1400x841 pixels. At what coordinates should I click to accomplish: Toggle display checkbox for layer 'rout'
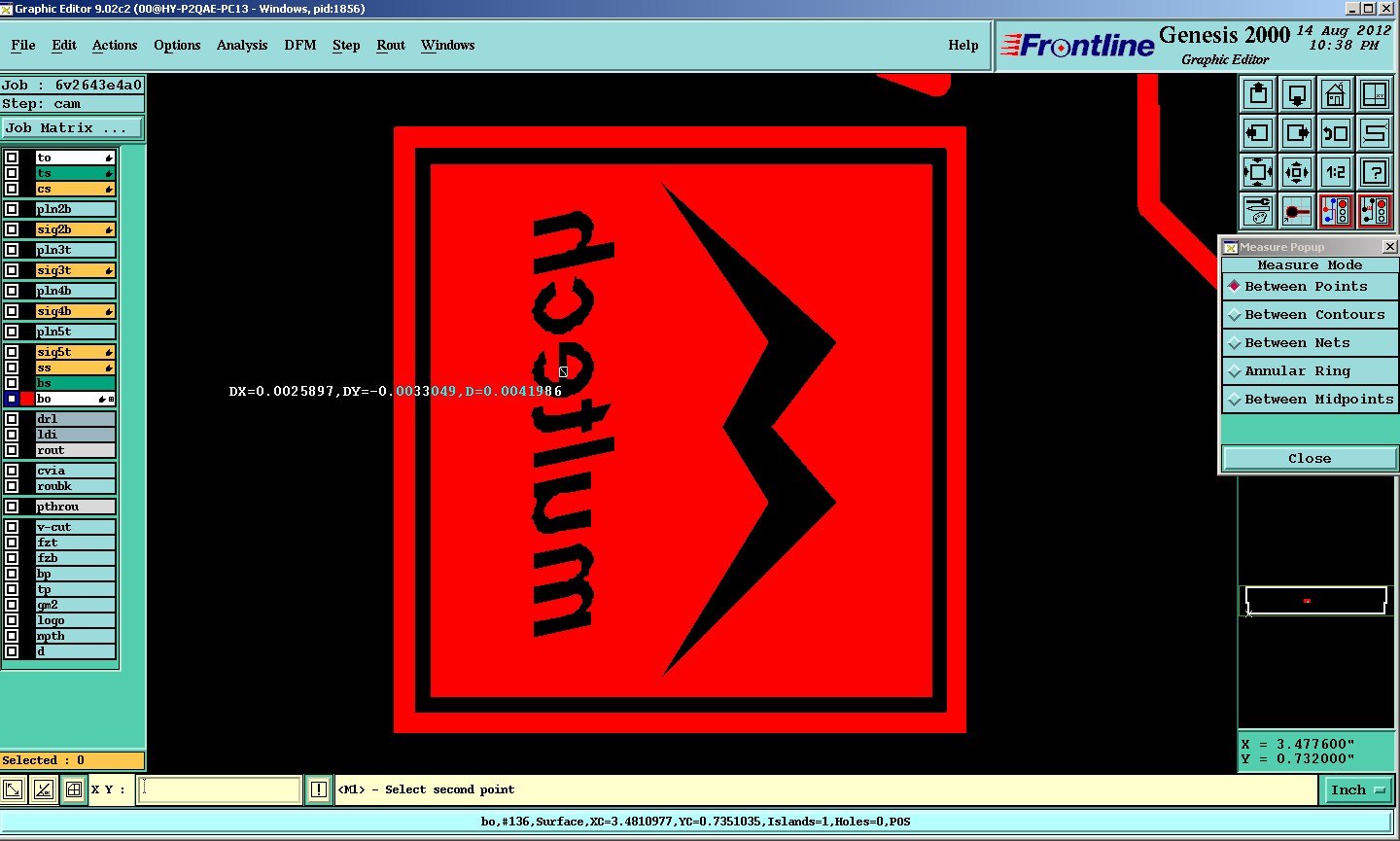click(12, 450)
